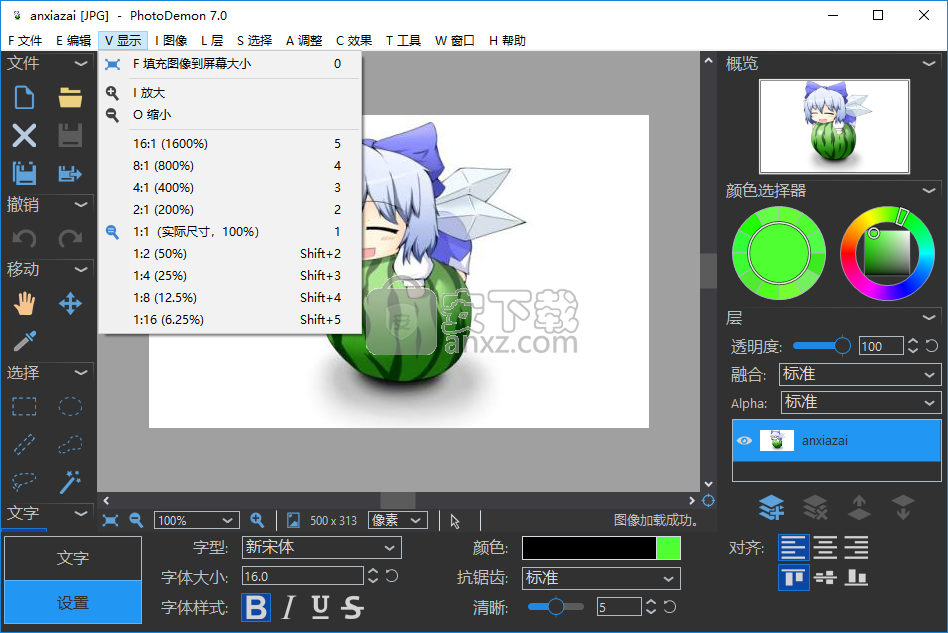Toggle bold font style
Viewport: 948px width, 633px height.
(x=256, y=607)
